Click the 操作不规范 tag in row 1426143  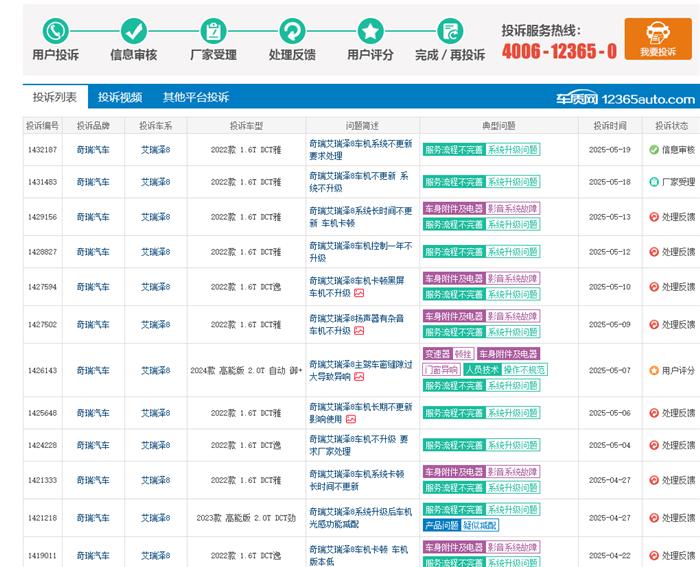(525, 370)
